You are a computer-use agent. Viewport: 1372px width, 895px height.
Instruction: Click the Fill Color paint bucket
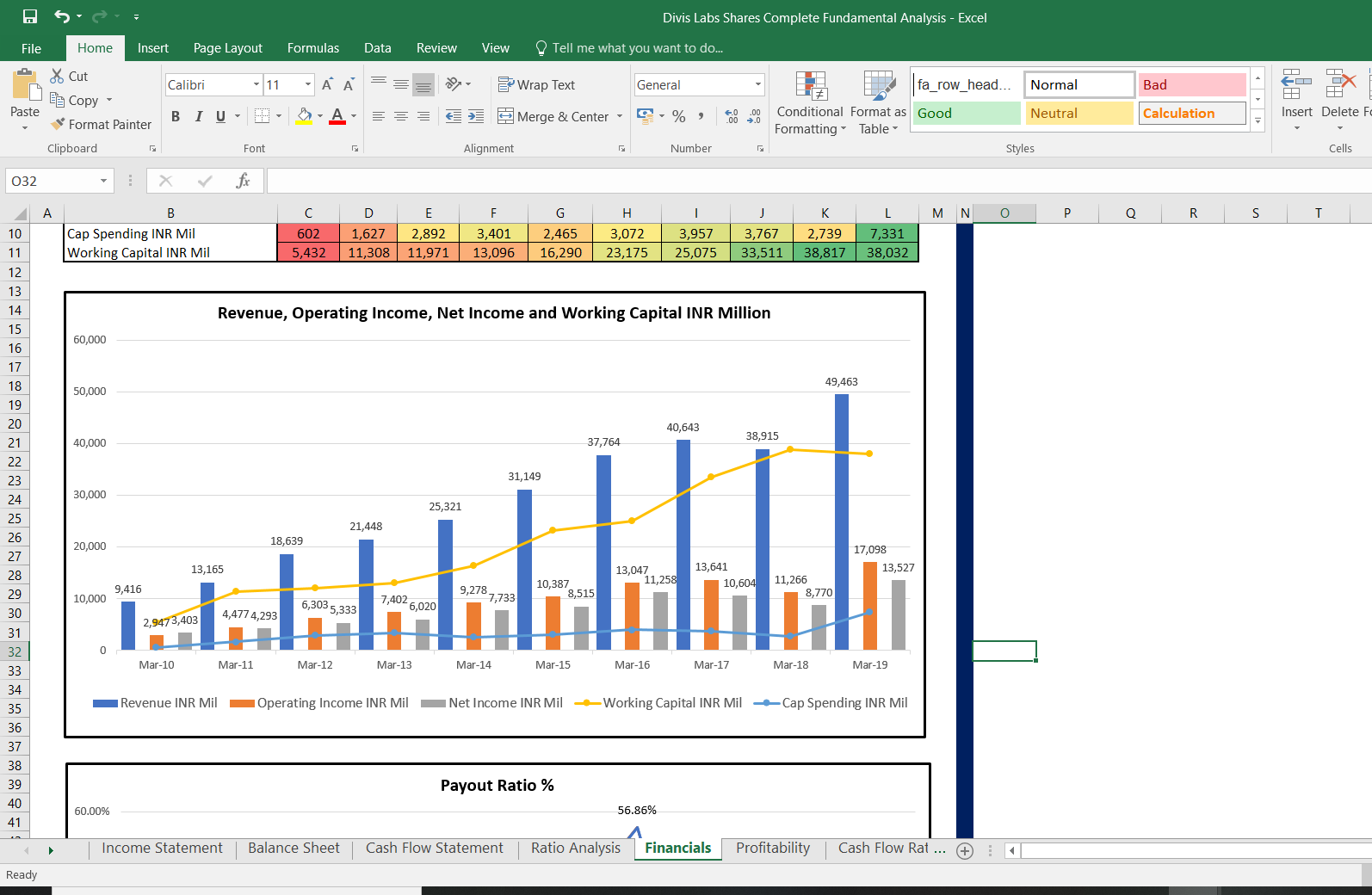[x=304, y=115]
